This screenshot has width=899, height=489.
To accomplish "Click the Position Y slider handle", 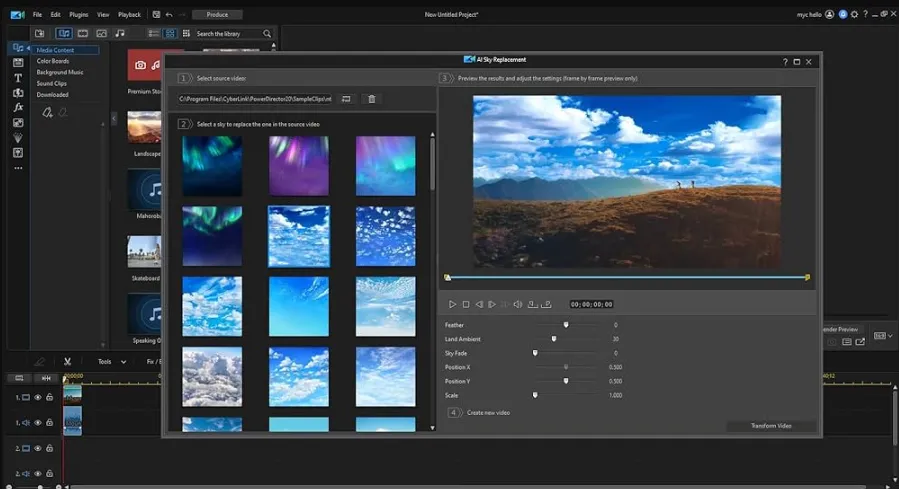I will [566, 381].
